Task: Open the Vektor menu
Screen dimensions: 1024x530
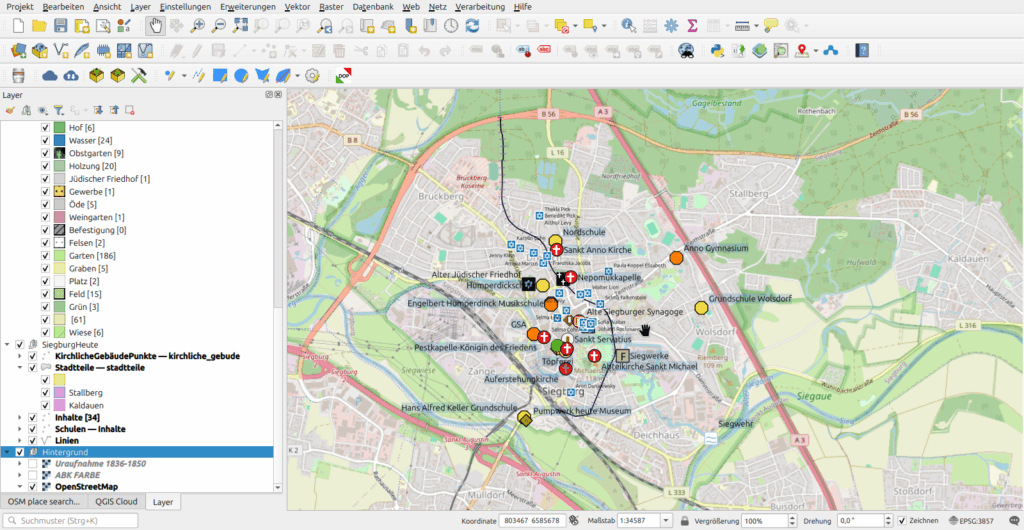Action: [297, 7]
